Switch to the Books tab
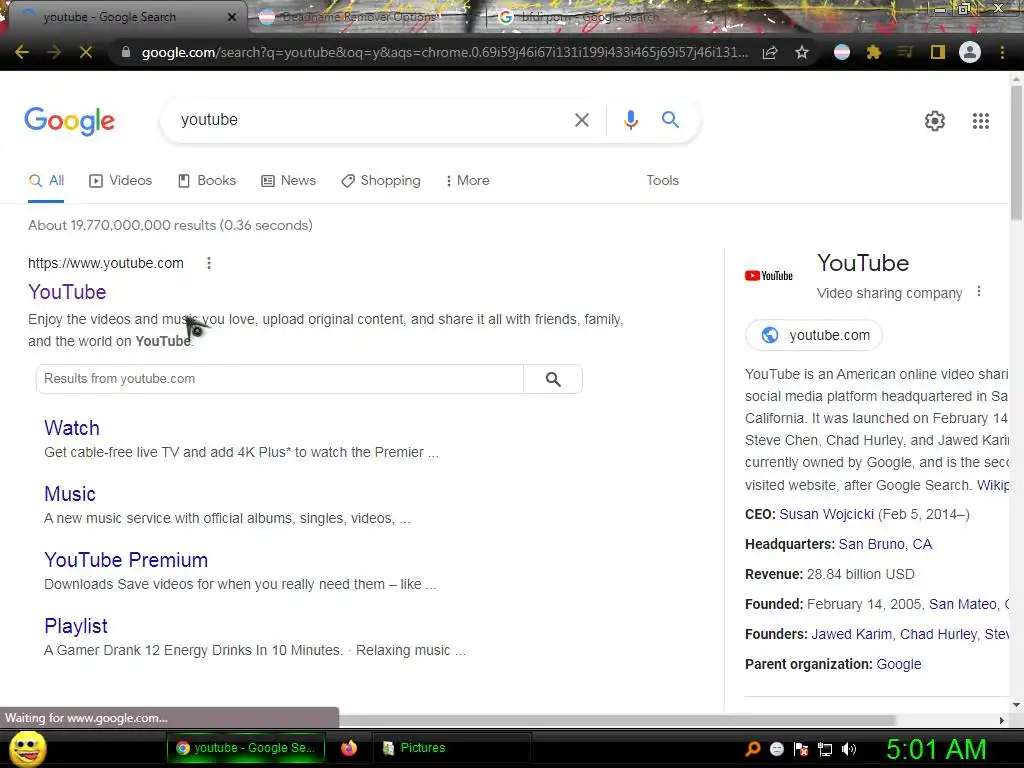1024x768 pixels. click(x=207, y=181)
